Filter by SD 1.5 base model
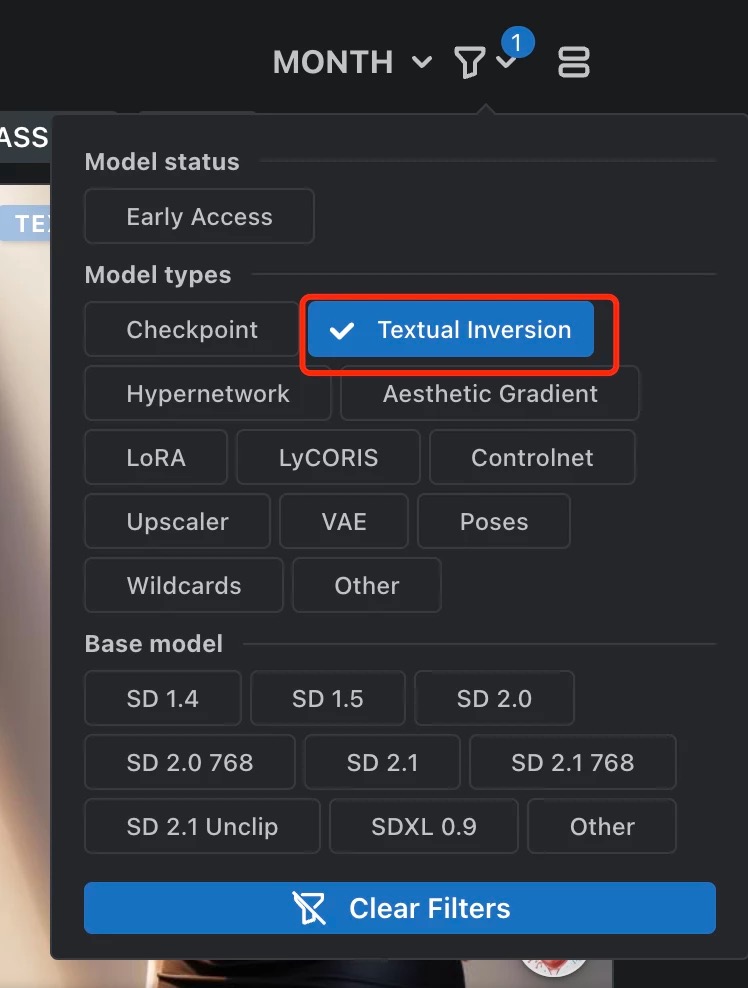 point(327,699)
